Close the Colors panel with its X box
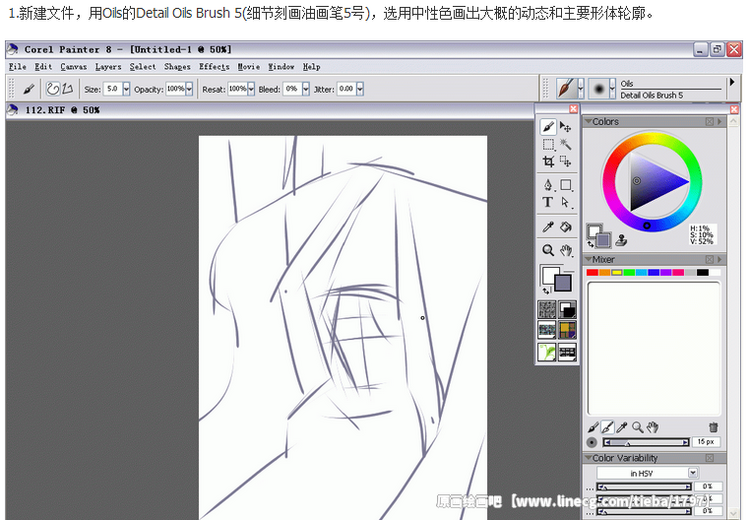Image resolution: width=750 pixels, height=520 pixels. point(709,122)
